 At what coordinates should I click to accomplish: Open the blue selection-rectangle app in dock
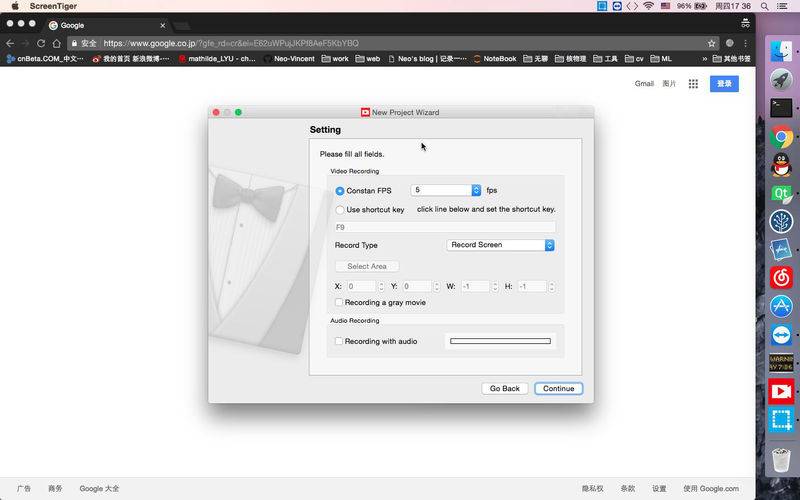(781, 420)
